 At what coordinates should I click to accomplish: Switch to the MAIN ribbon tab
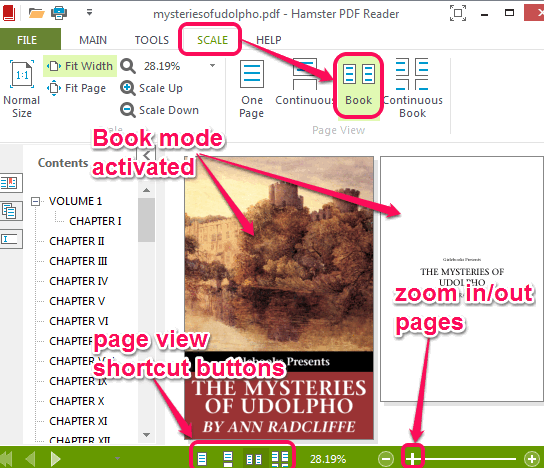coord(93,40)
